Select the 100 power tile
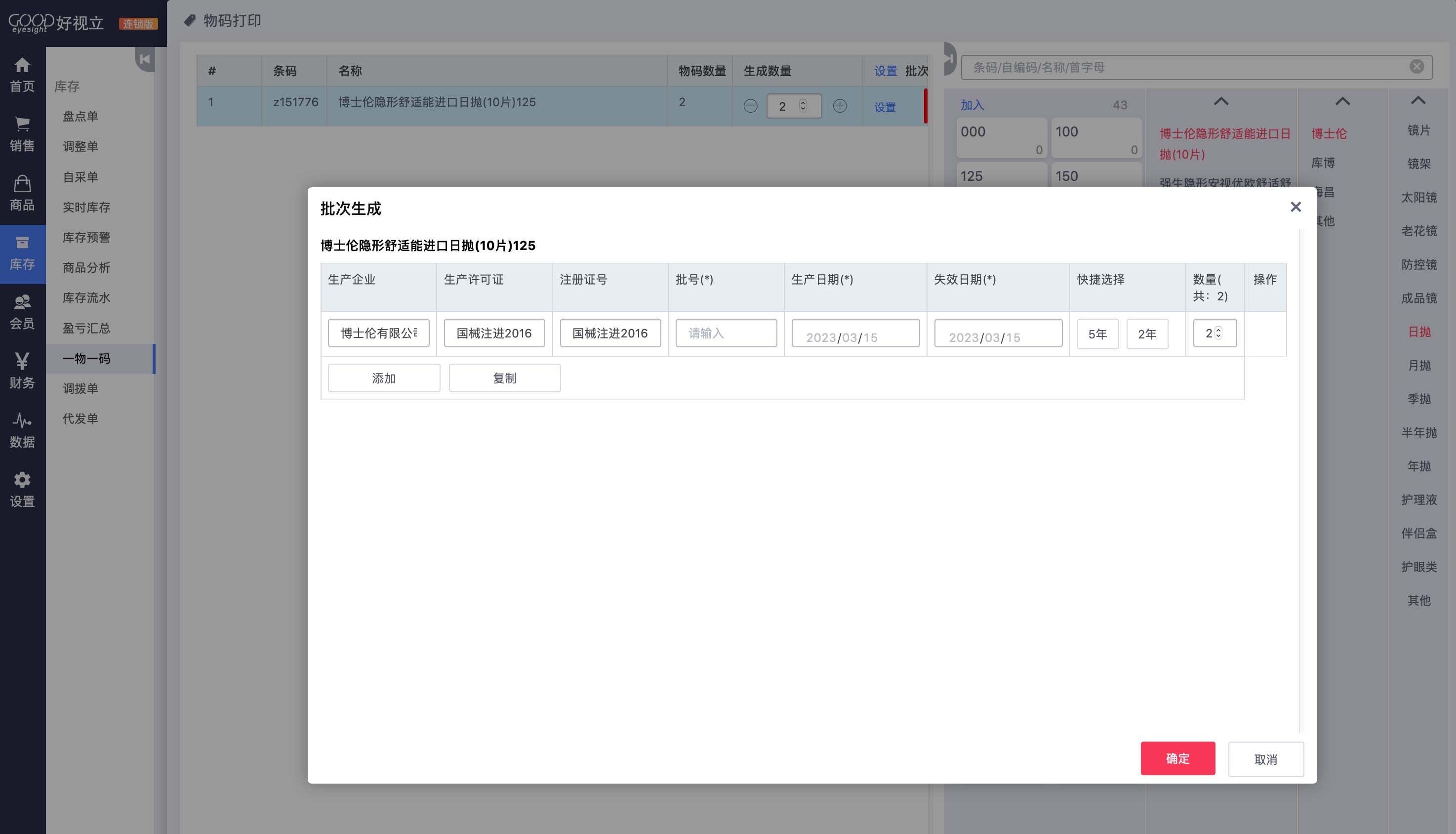Screen dimensions: 1456x834 (x=1096, y=138)
